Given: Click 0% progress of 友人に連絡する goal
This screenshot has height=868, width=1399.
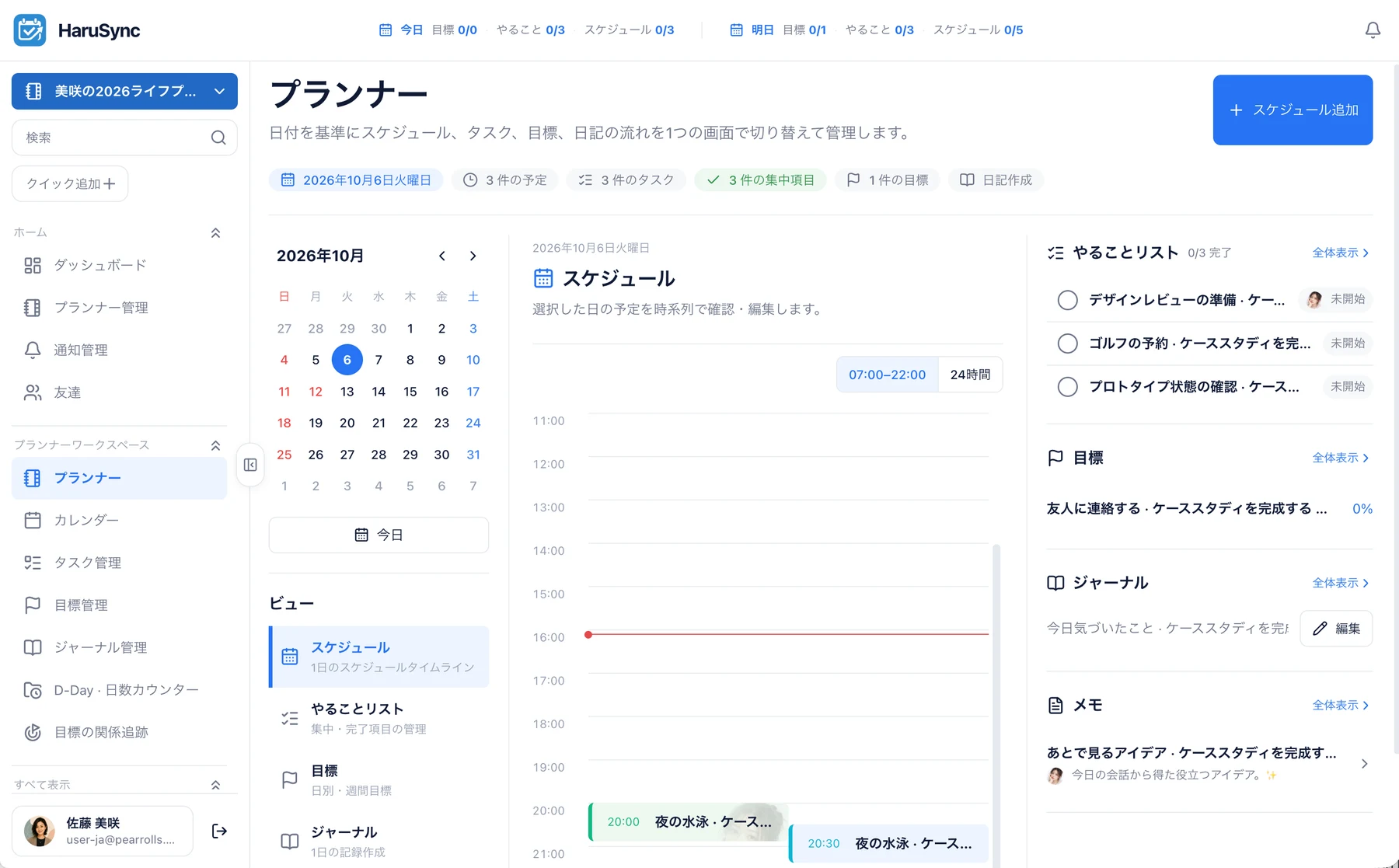Looking at the screenshot, I should coord(1362,509).
